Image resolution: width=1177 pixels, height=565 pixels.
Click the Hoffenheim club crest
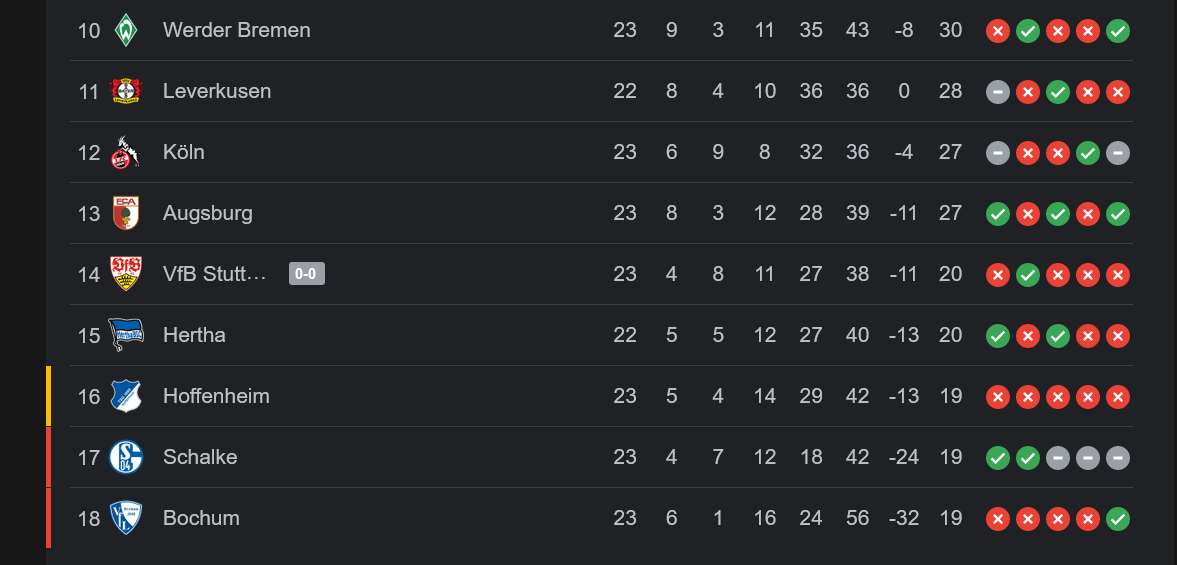pos(125,395)
